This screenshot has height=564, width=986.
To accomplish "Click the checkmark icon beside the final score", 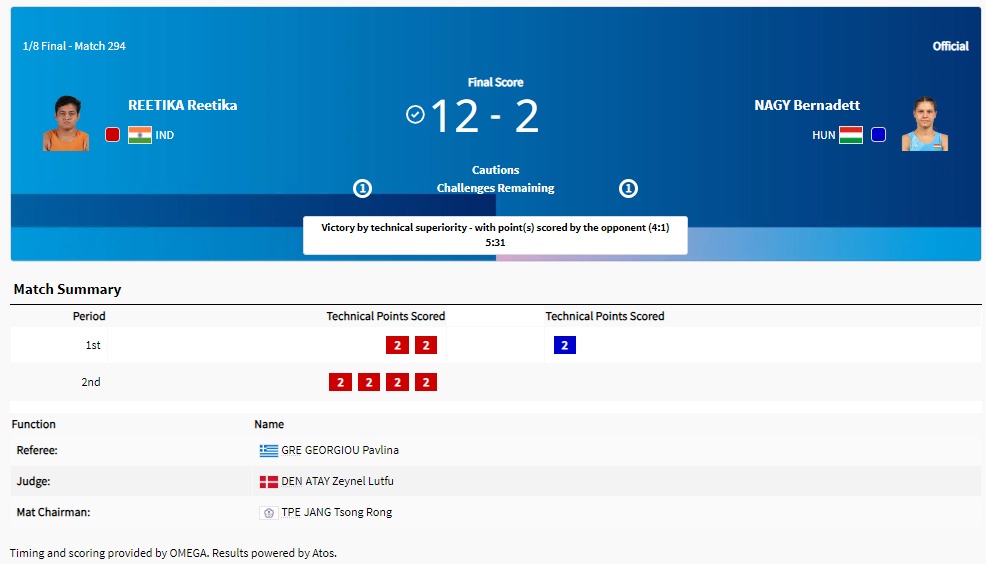I will pos(415,115).
